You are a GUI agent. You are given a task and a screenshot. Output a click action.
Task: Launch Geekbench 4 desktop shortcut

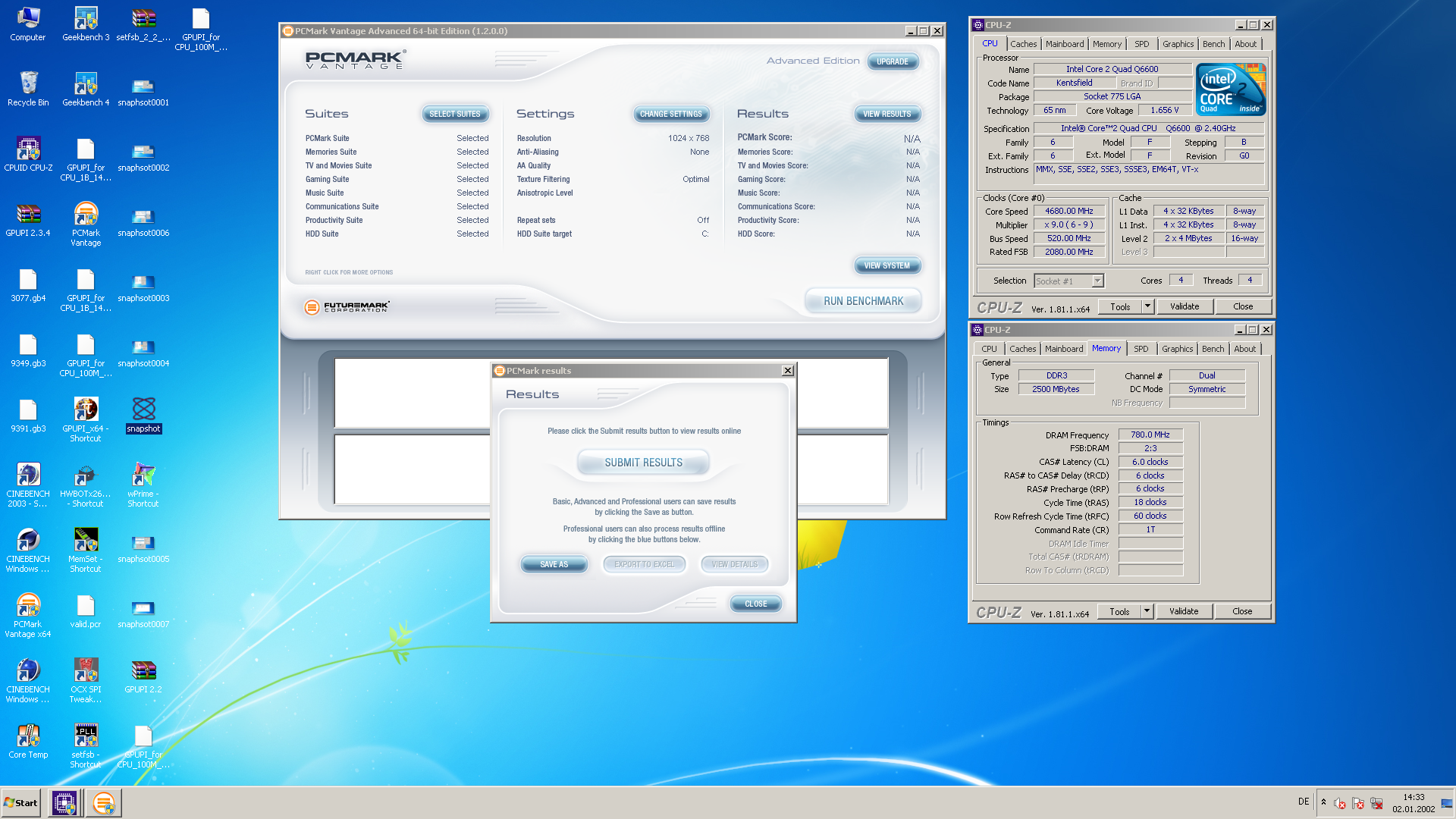click(x=86, y=89)
